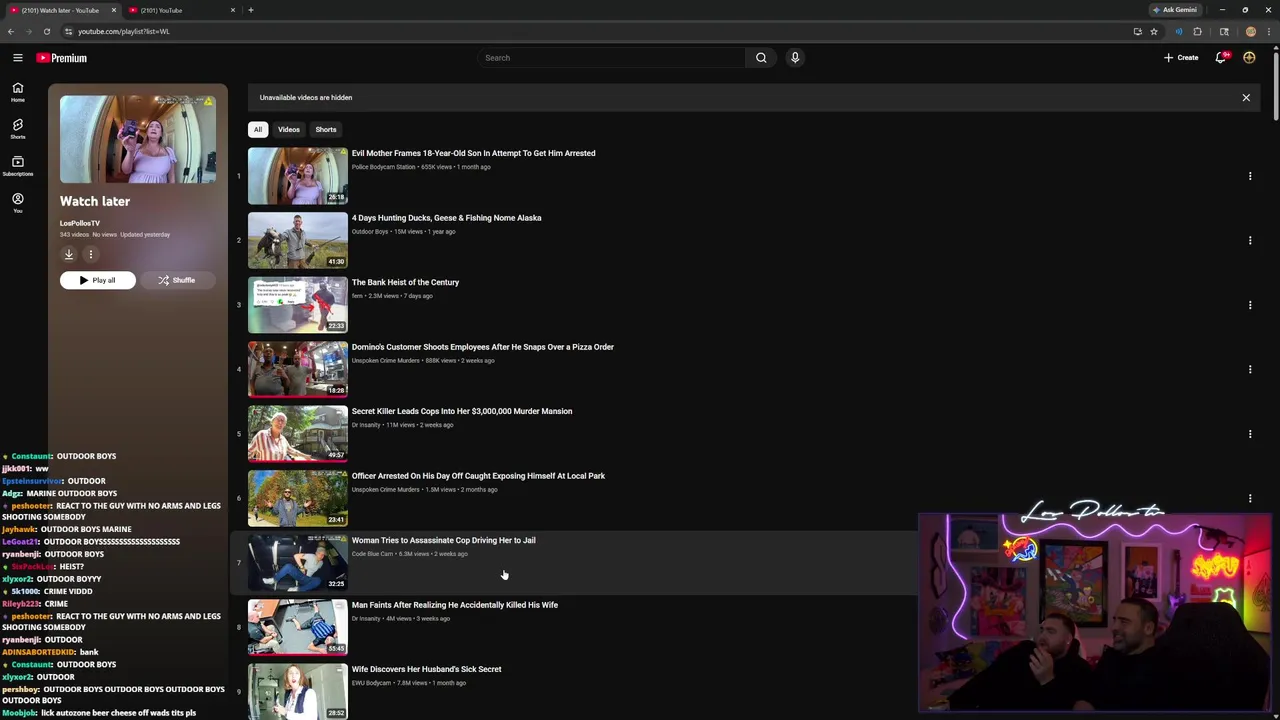Image resolution: width=1280 pixels, height=720 pixels.
Task: Open Woman Tries to Assassinate Cop title
Action: click(443, 540)
